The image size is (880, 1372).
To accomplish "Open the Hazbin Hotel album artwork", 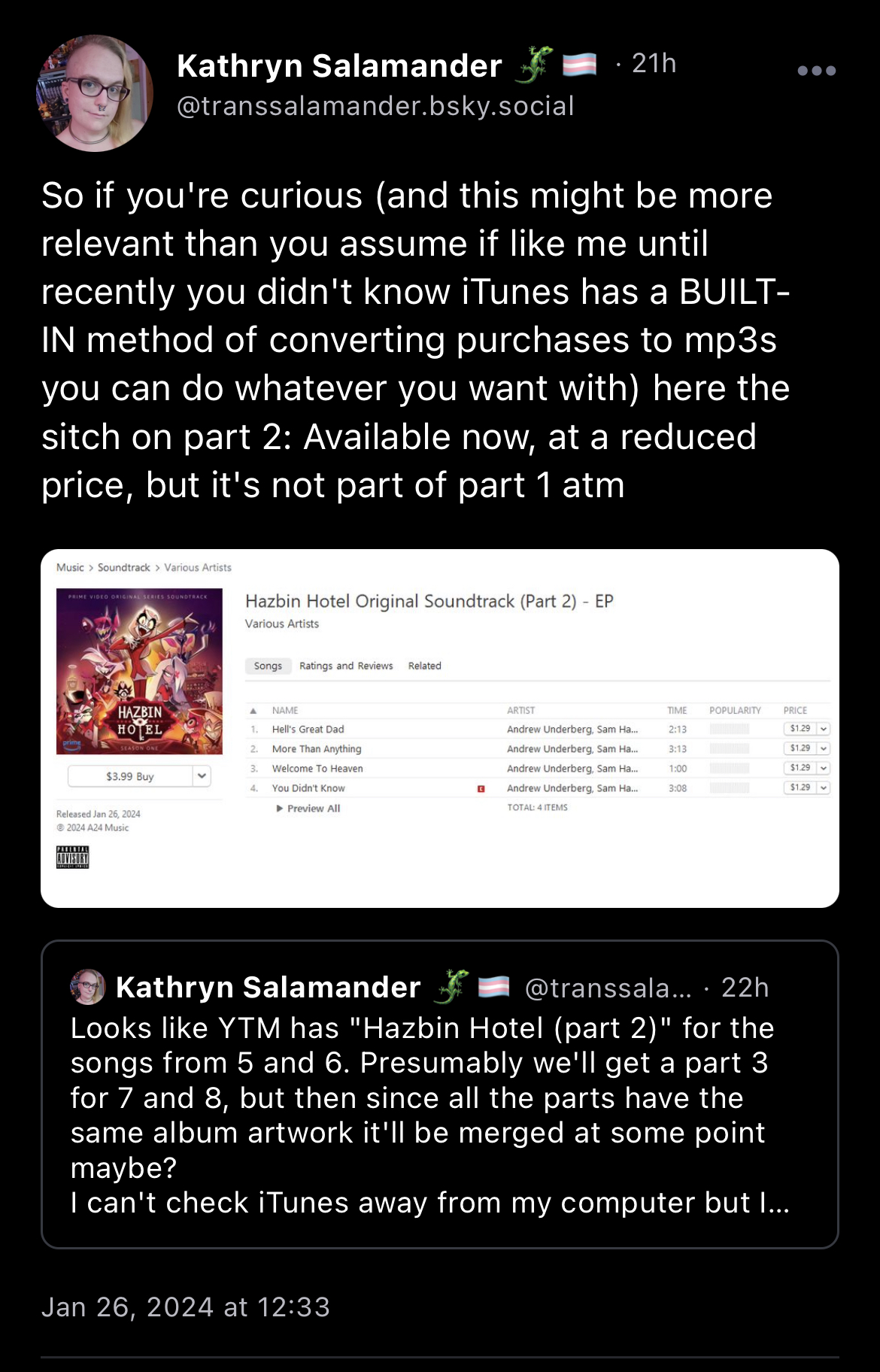I will [x=139, y=672].
